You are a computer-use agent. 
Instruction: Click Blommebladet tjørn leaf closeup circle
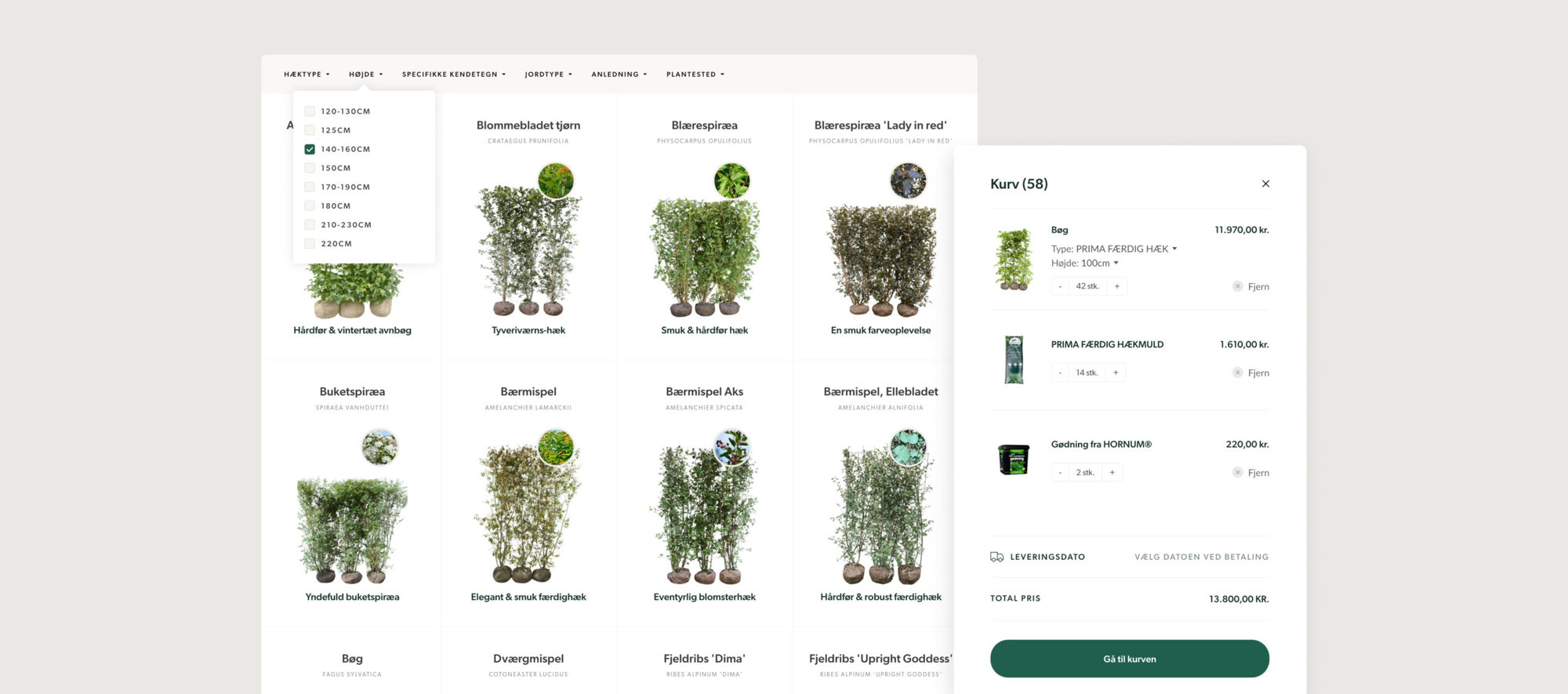pos(556,180)
